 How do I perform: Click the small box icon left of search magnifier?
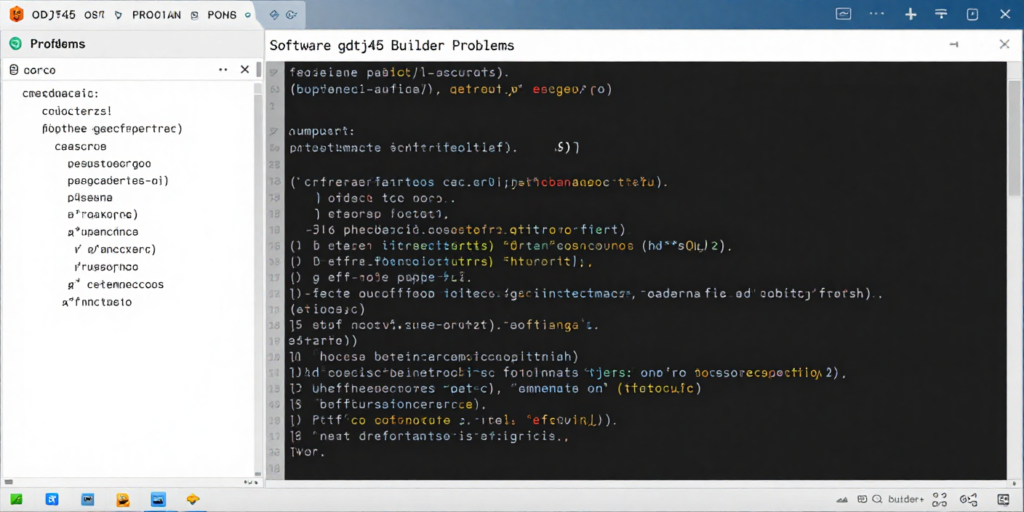[x=862, y=500]
